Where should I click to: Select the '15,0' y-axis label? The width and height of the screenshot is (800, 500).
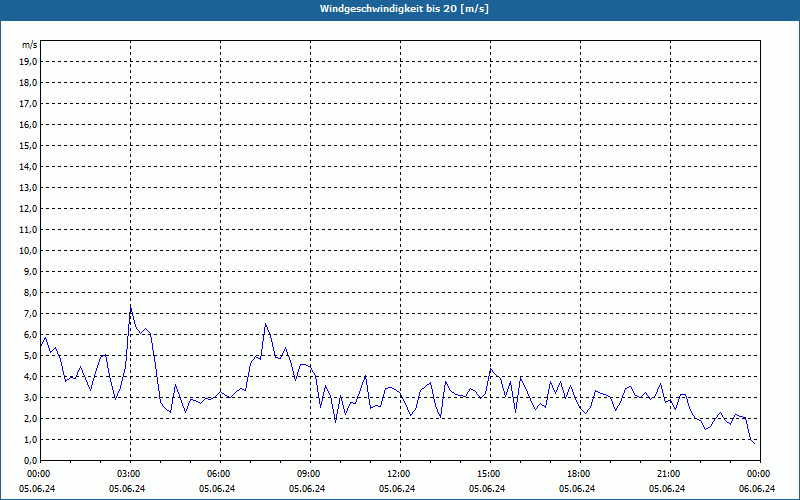[29, 145]
